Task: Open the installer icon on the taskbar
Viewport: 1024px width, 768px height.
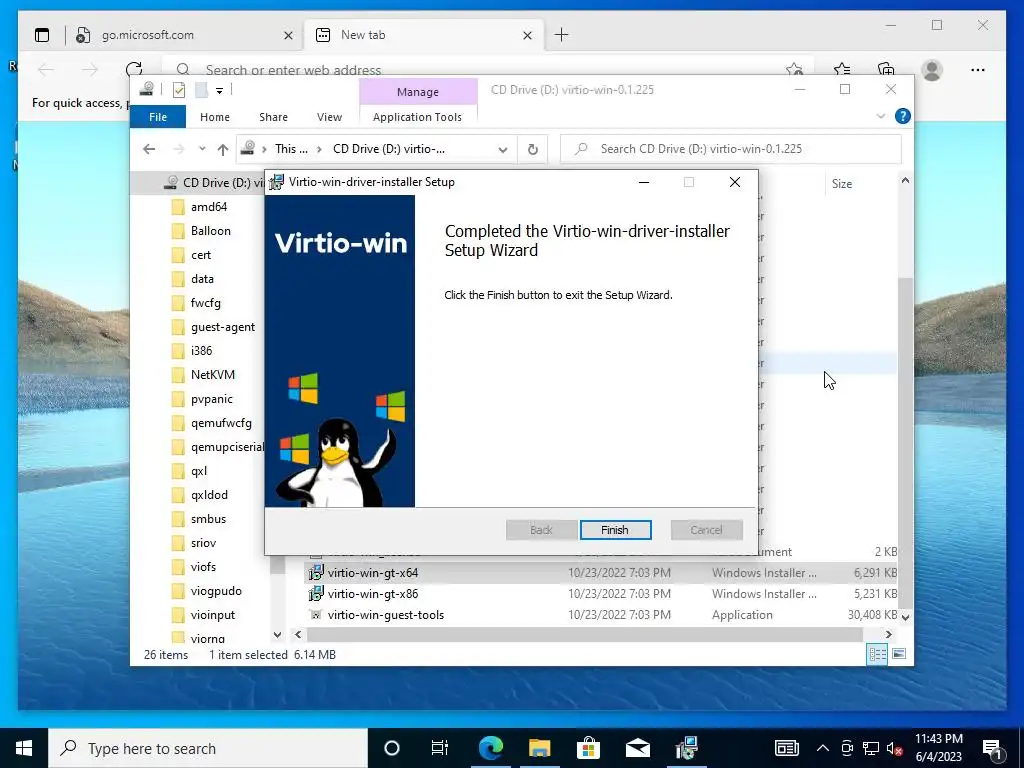Action: [x=686, y=748]
